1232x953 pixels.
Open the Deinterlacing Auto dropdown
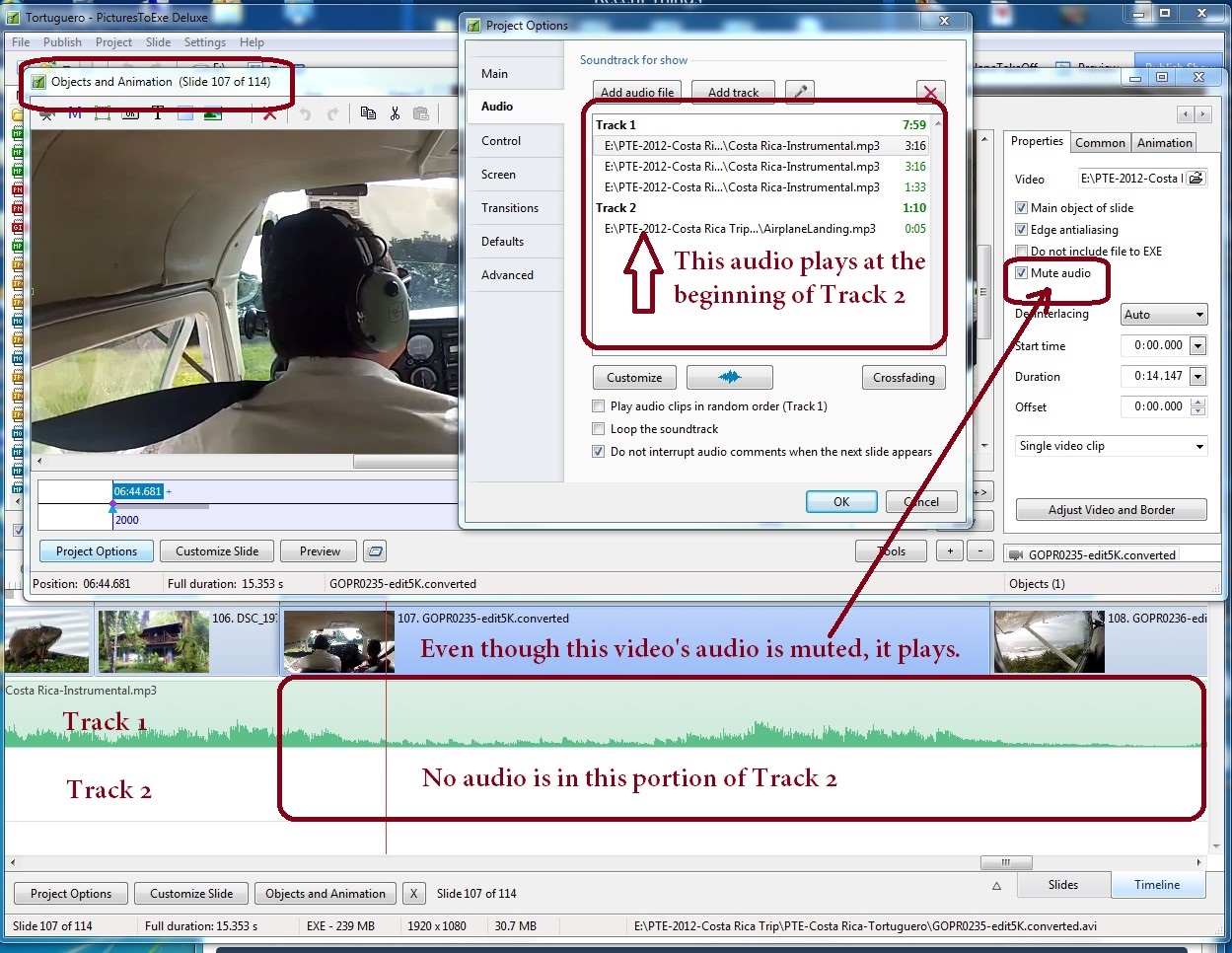point(1164,315)
